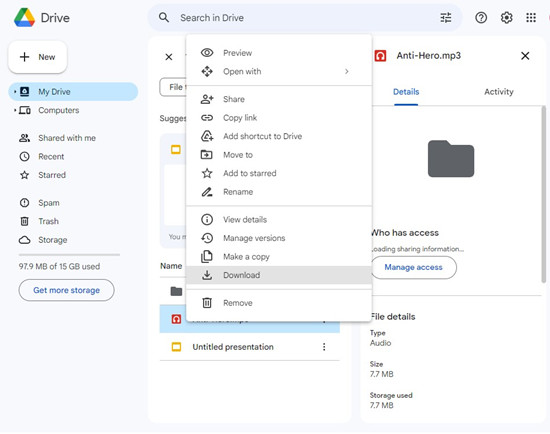Choose Copy link menu item
The image size is (550, 434).
point(279,118)
